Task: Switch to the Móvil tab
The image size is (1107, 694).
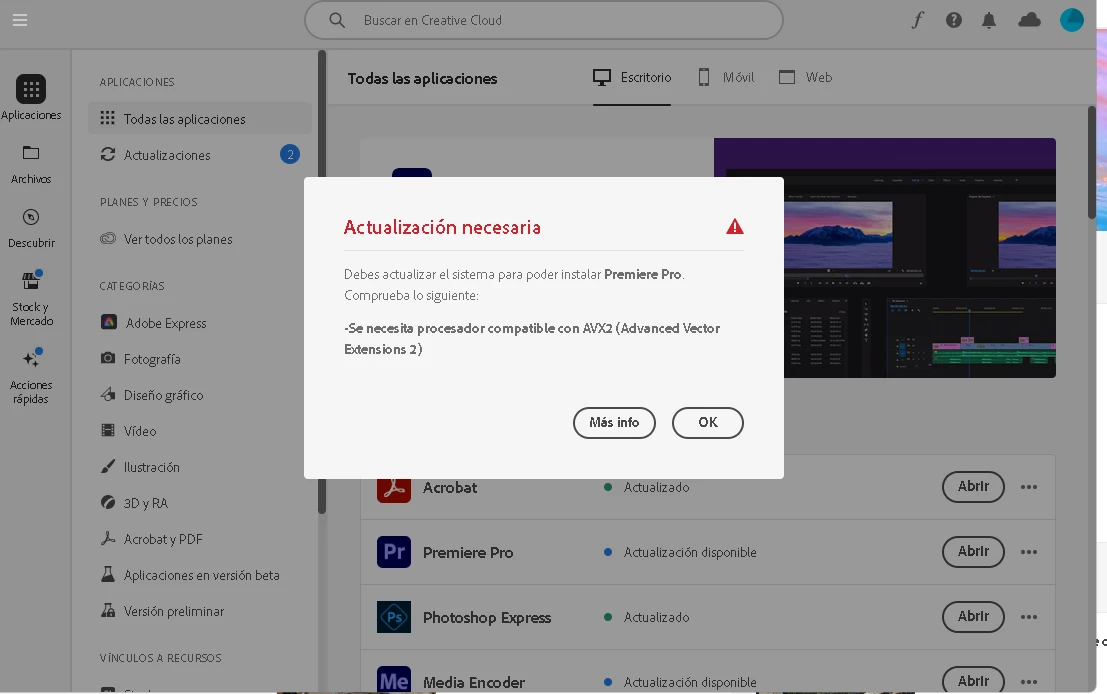Action: pos(726,78)
